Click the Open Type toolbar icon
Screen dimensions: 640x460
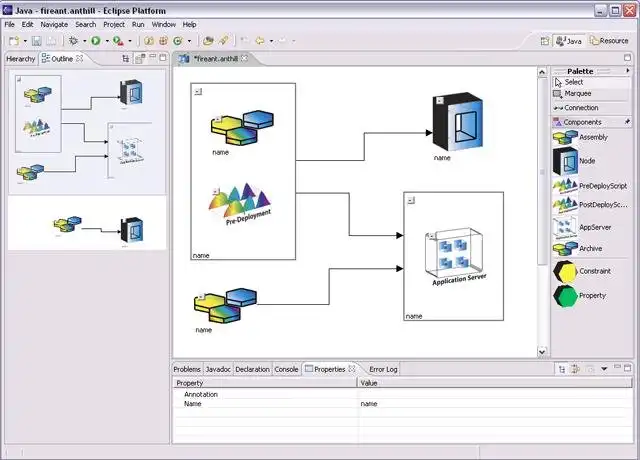(208, 41)
